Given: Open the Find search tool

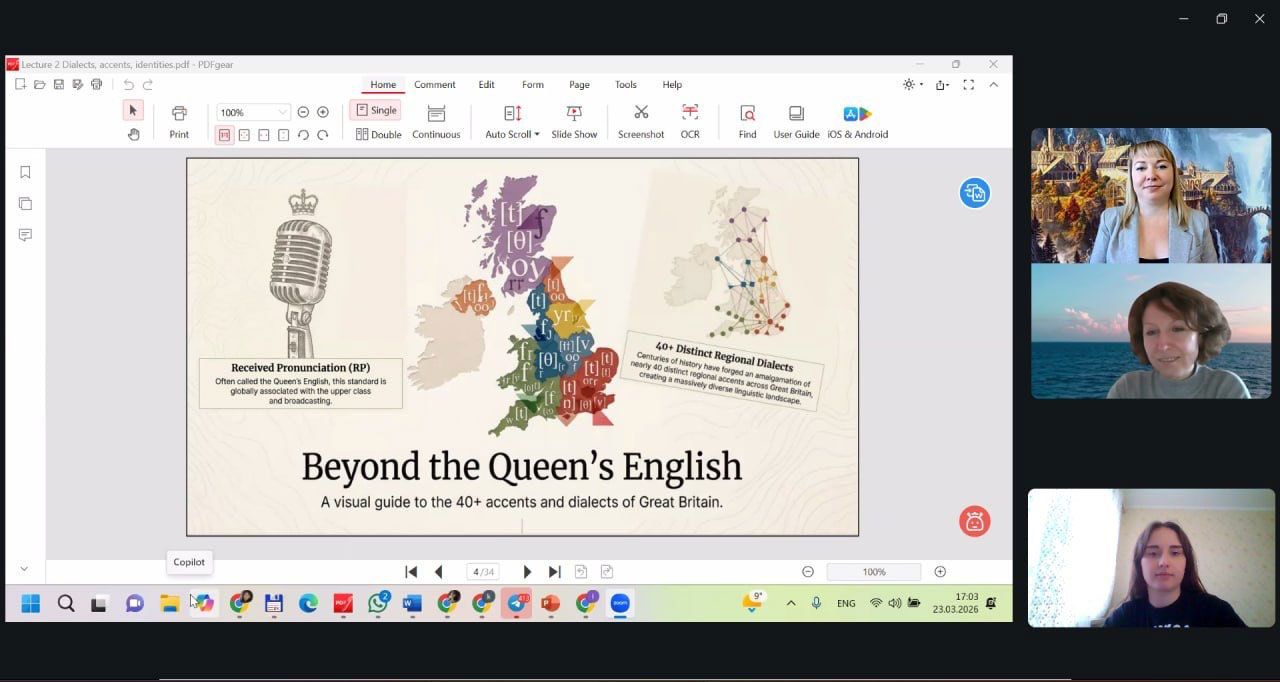Looking at the screenshot, I should (x=747, y=113).
